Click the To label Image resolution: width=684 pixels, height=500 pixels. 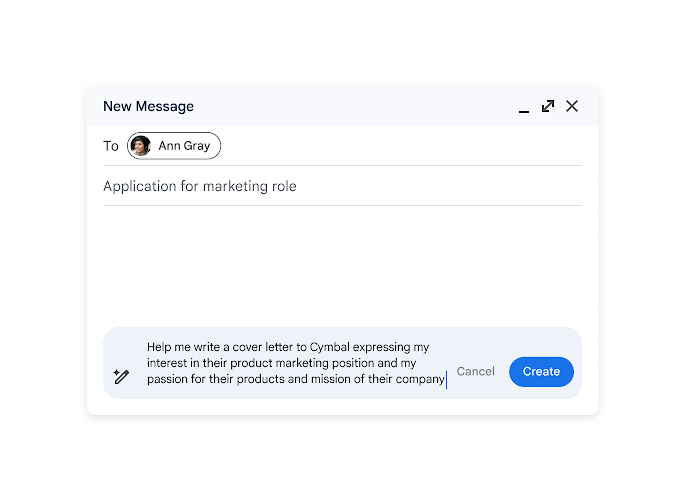(111, 146)
